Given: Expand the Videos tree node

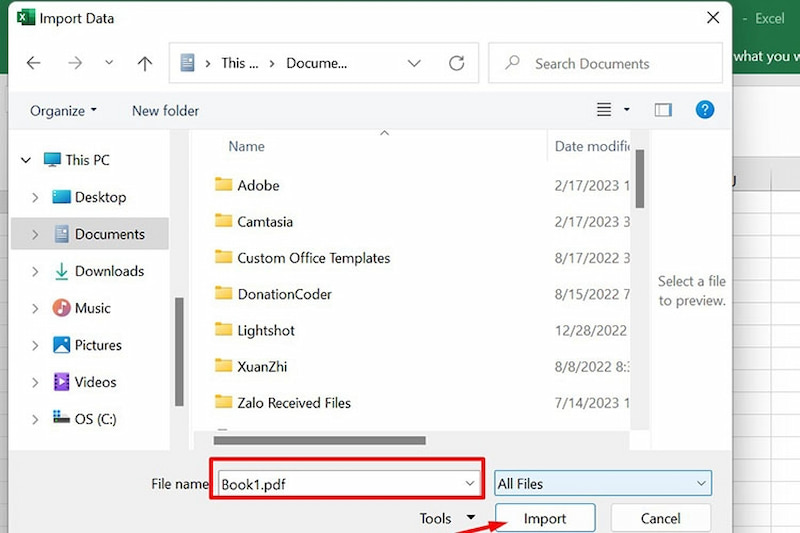Looking at the screenshot, I should pyautogui.click(x=35, y=383).
